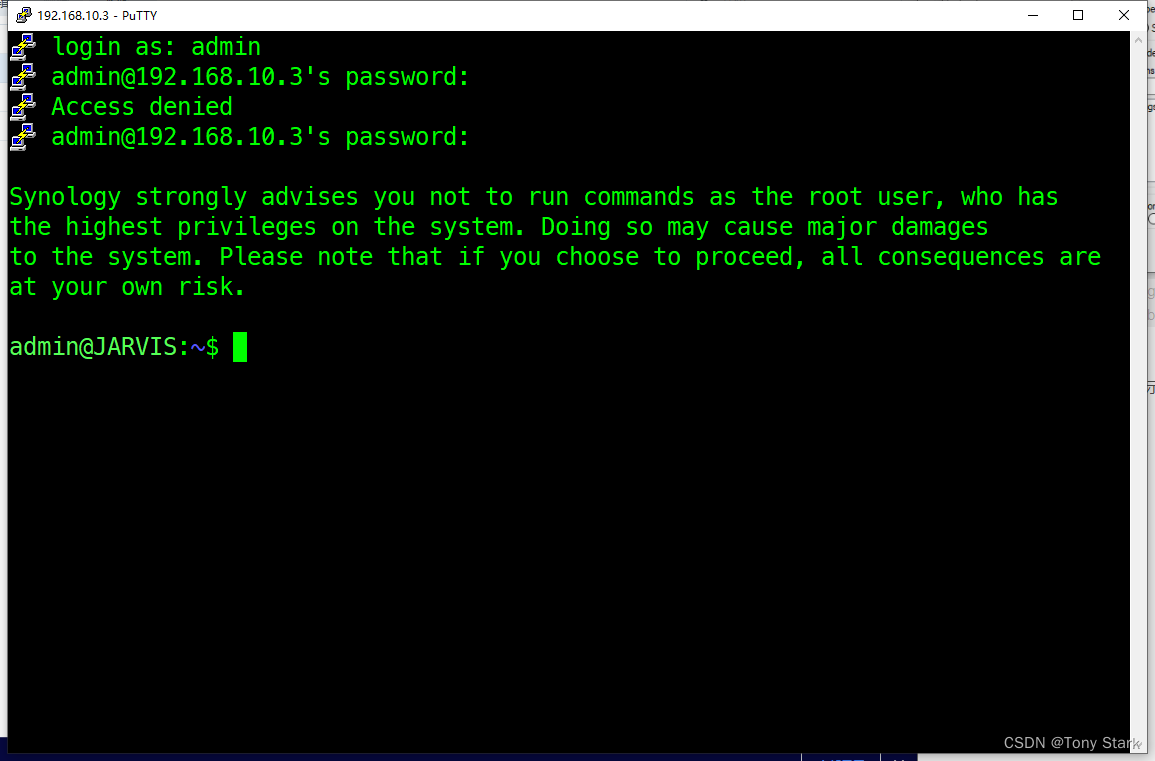Click the bottom-right window resize grip
Viewport: 1155px width, 761px height.
(1139, 746)
